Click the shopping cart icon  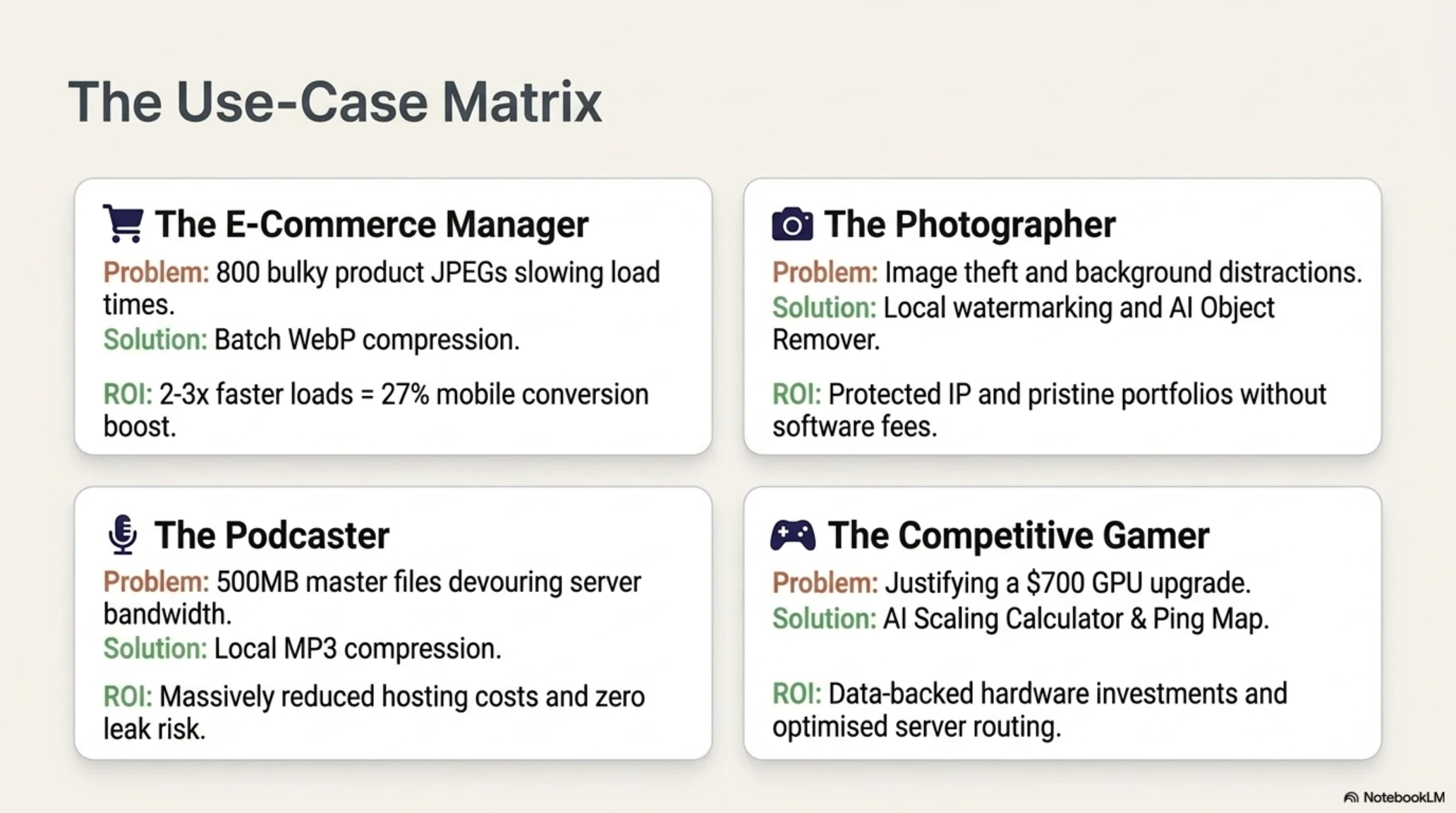123,224
